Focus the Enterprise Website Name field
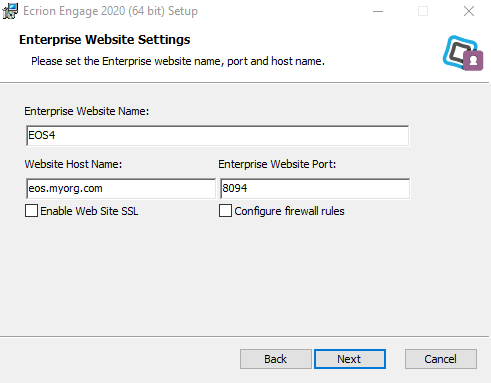This screenshot has height=383, width=491. 217,136
